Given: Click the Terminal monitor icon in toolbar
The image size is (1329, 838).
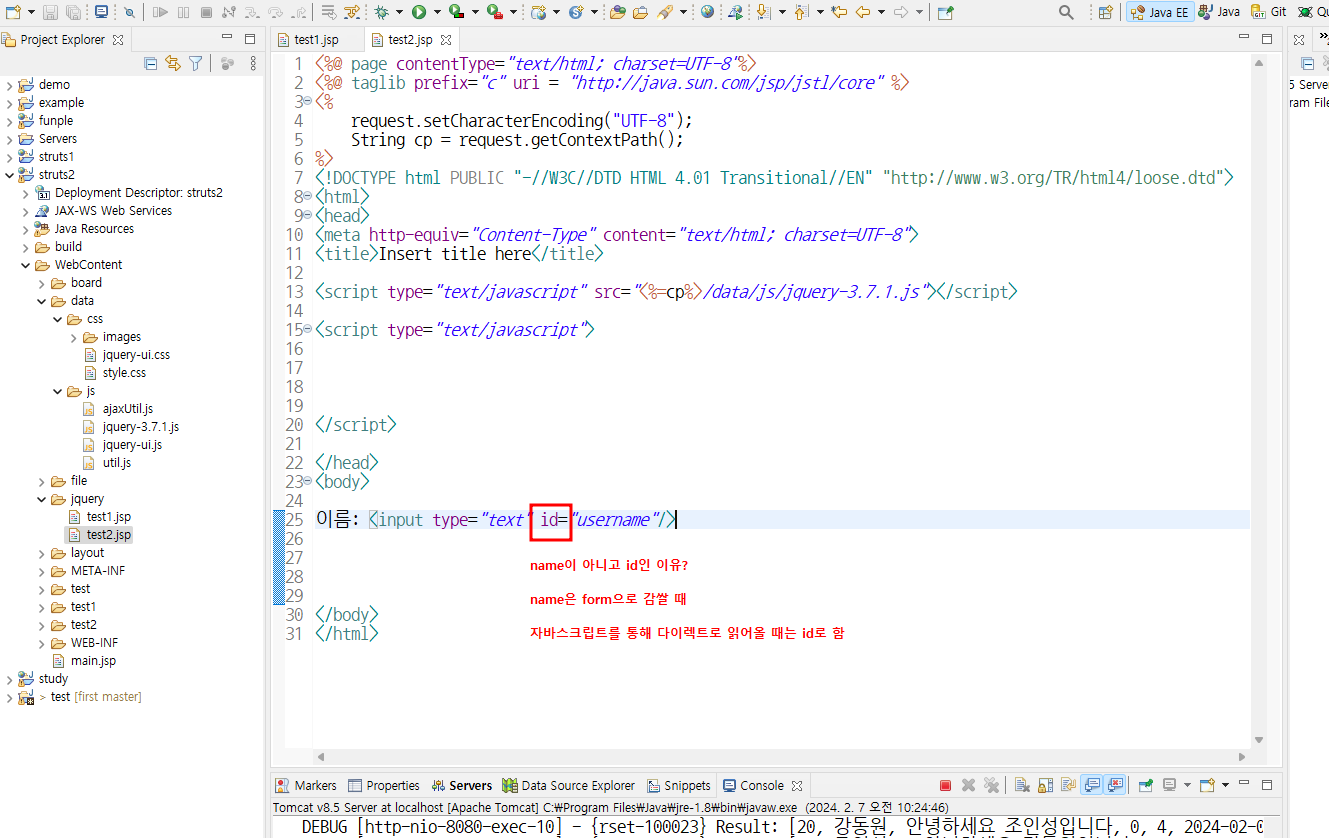Looking at the screenshot, I should tap(102, 12).
